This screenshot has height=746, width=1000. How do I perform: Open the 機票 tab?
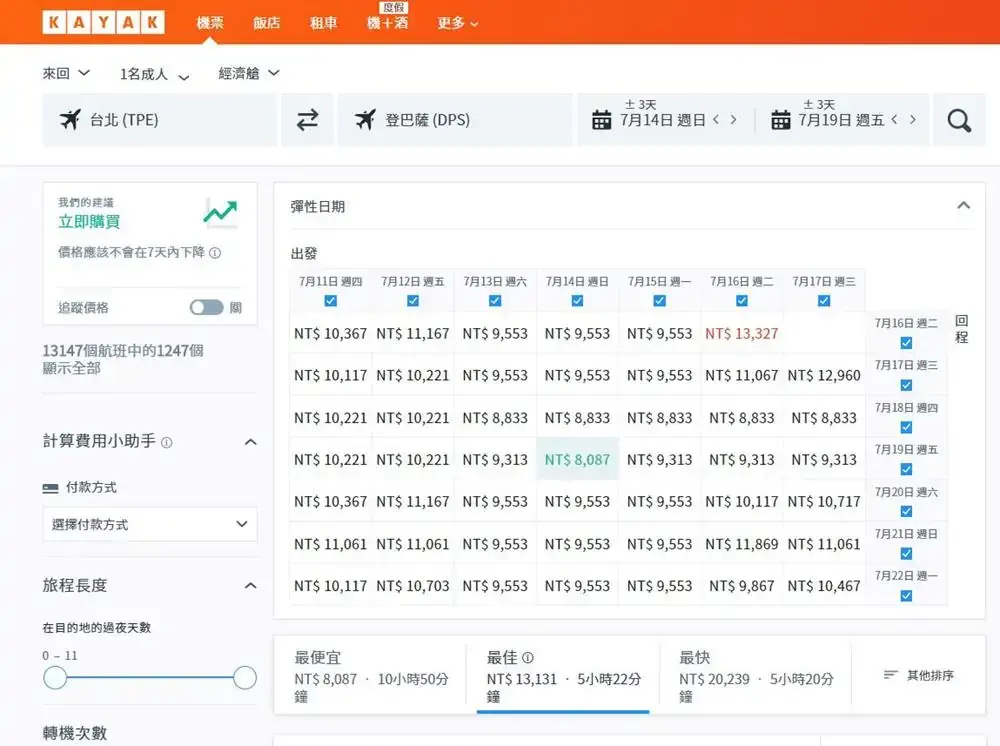click(x=210, y=23)
